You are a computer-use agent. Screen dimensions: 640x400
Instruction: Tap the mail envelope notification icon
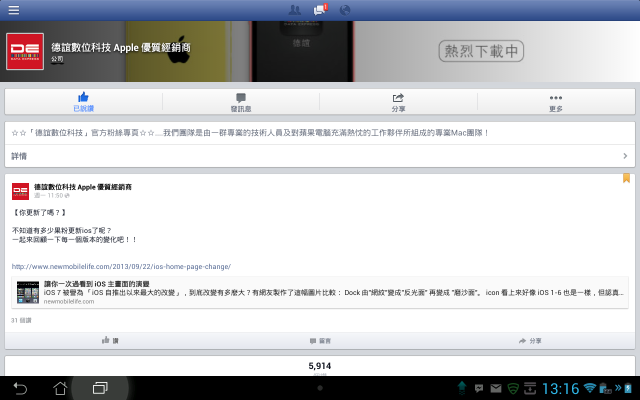(x=496, y=388)
